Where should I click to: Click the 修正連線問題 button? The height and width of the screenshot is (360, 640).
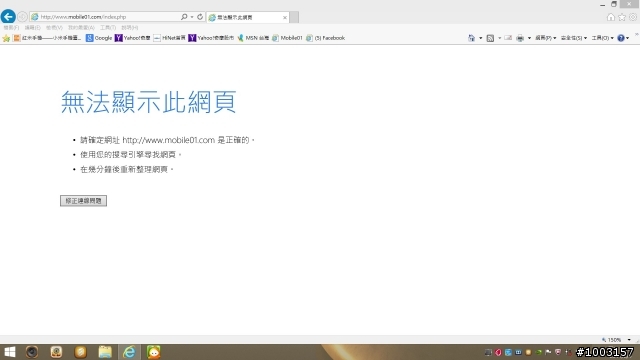coord(83,201)
